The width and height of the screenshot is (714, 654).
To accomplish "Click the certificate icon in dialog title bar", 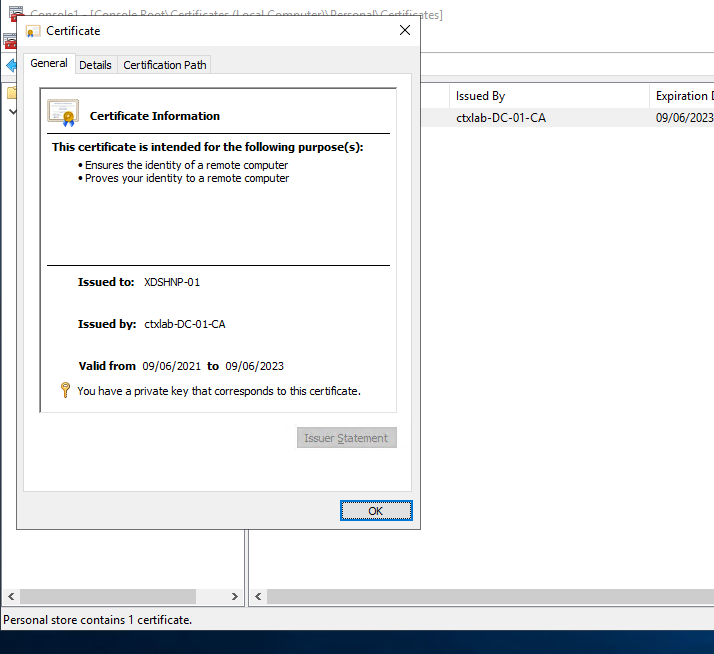I will click(x=33, y=31).
